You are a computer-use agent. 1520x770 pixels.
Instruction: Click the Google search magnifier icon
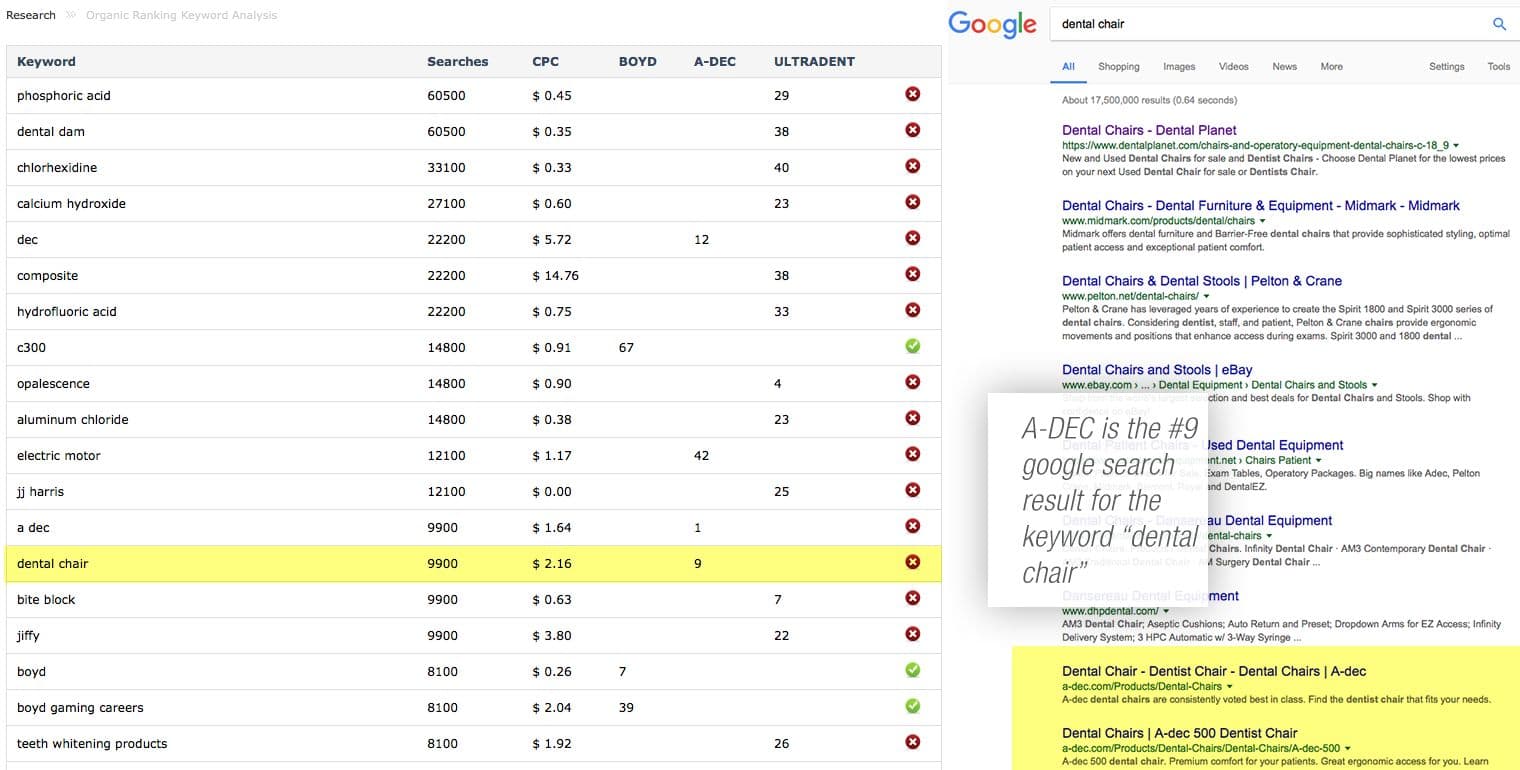pyautogui.click(x=1499, y=24)
